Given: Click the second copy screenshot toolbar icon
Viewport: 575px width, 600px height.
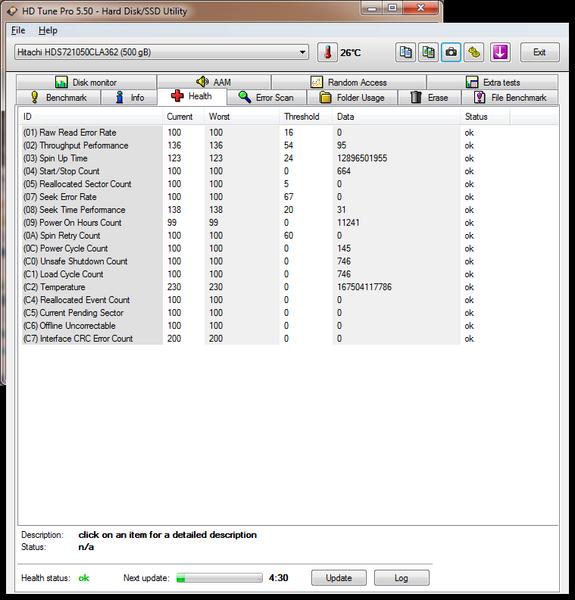Looking at the screenshot, I should coord(428,52).
